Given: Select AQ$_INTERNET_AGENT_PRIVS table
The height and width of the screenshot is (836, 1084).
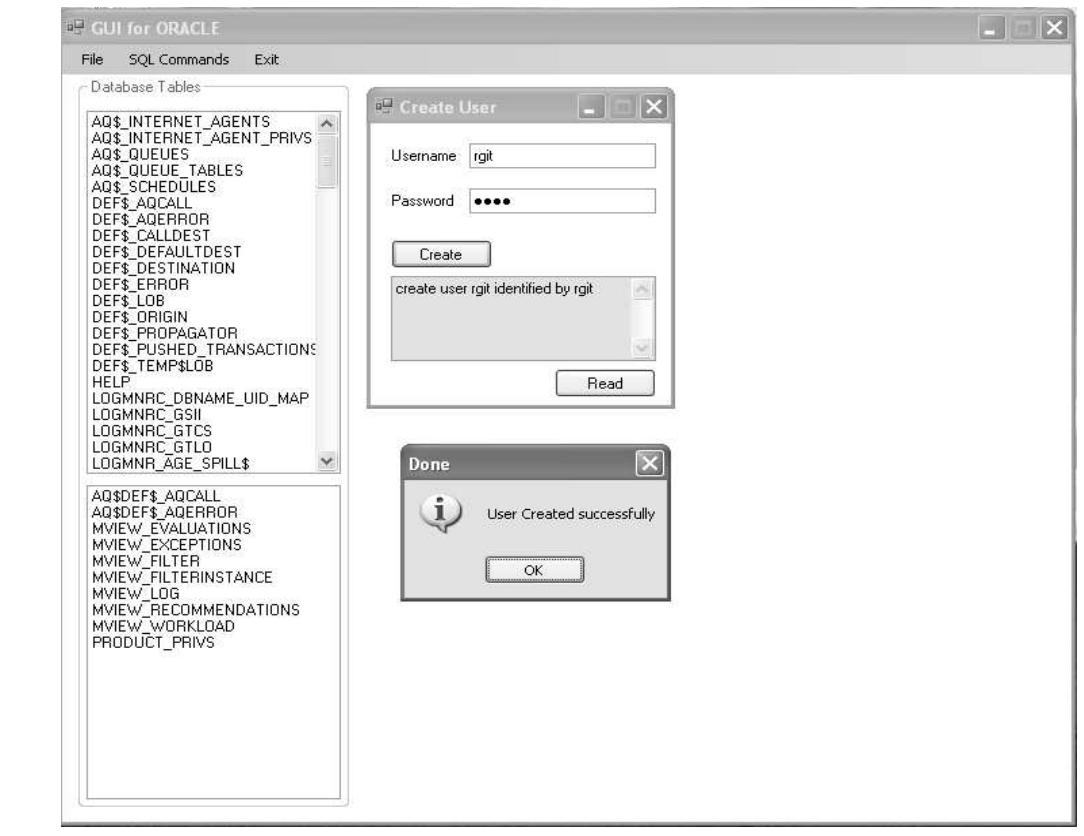Looking at the screenshot, I should 201,138.
